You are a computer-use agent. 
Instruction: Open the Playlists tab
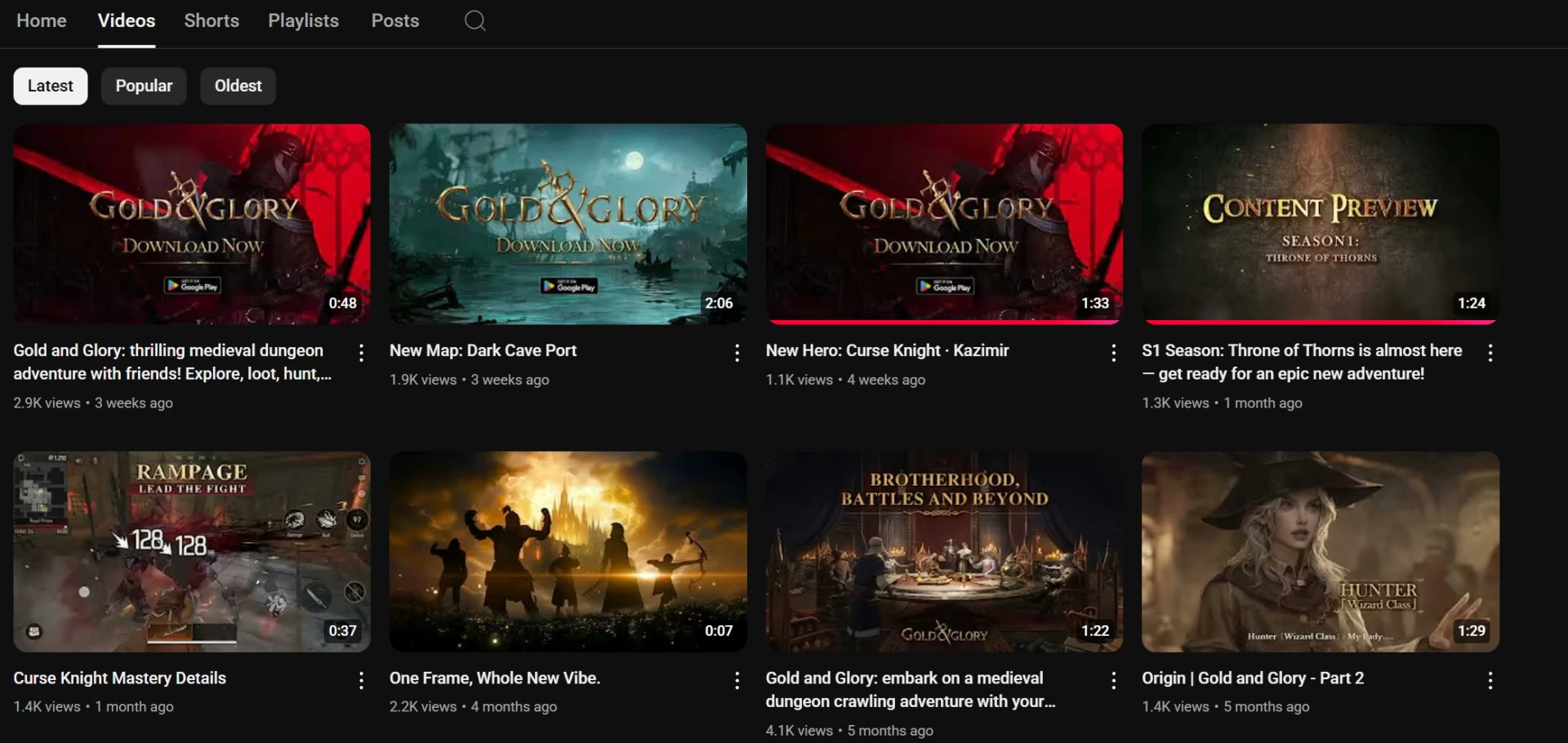coord(303,21)
